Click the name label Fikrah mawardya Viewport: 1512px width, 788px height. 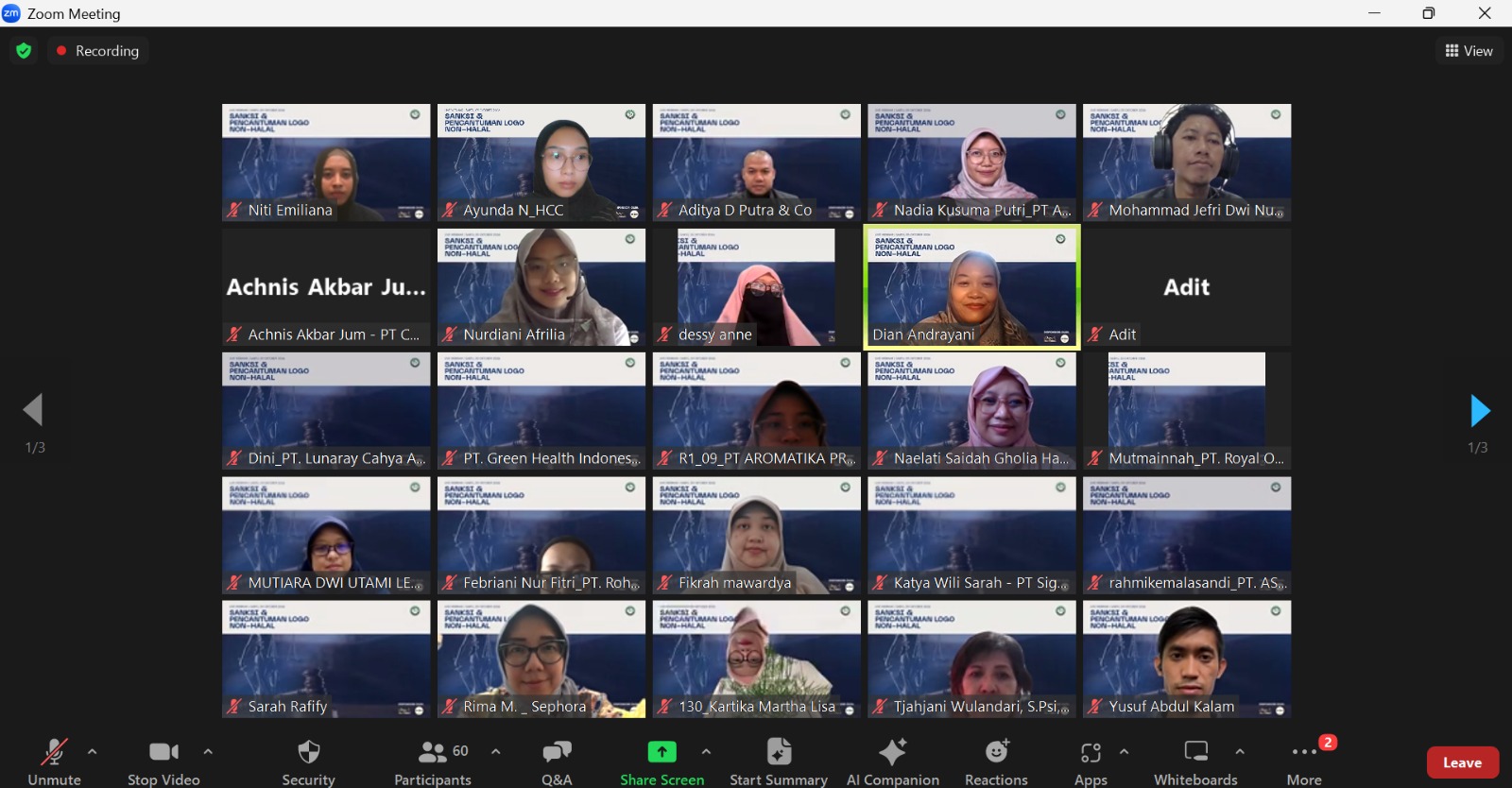[x=735, y=582]
